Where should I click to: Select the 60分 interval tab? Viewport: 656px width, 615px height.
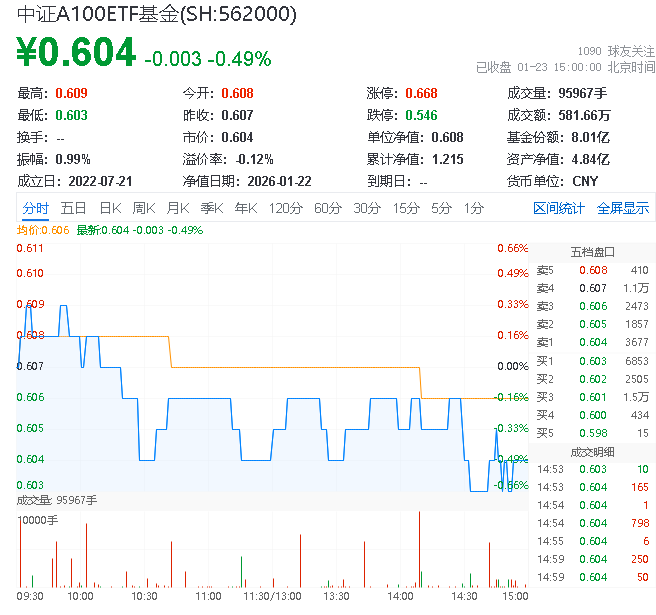328,208
